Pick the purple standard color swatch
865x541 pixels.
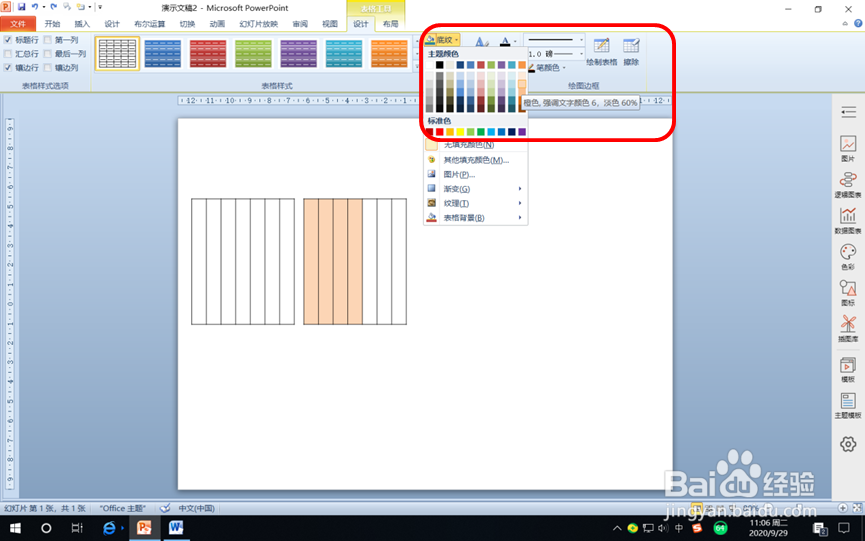522,132
